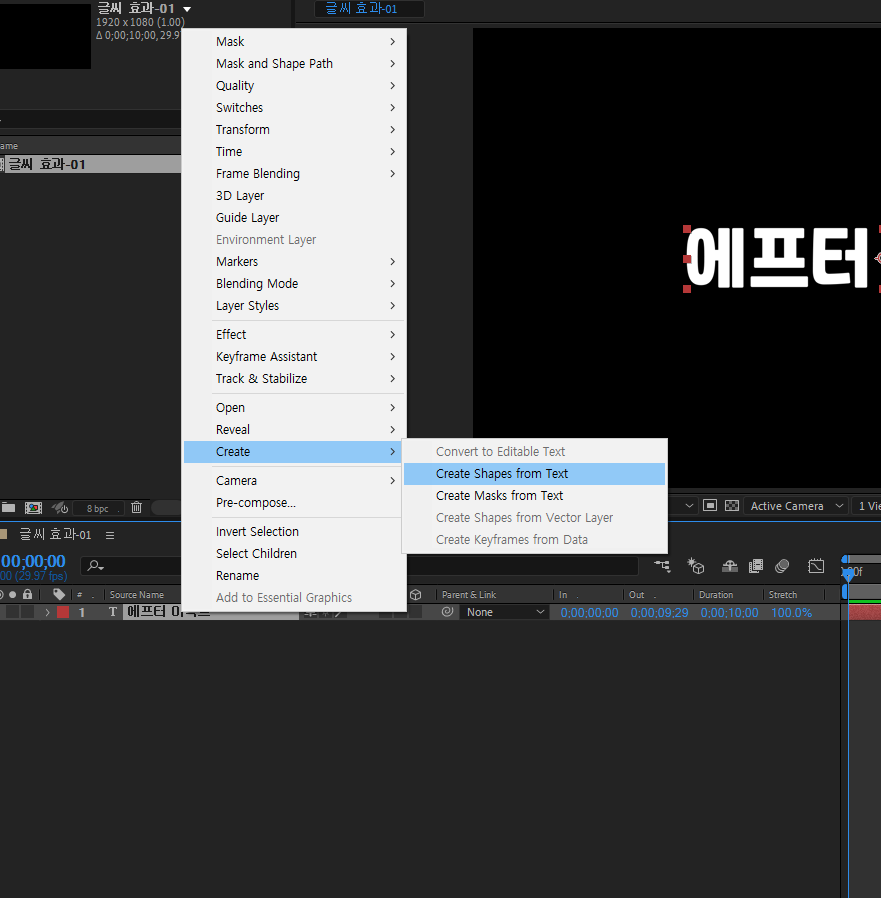Open project settings rocket icon
The height and width of the screenshot is (898, 881).
tap(60, 507)
